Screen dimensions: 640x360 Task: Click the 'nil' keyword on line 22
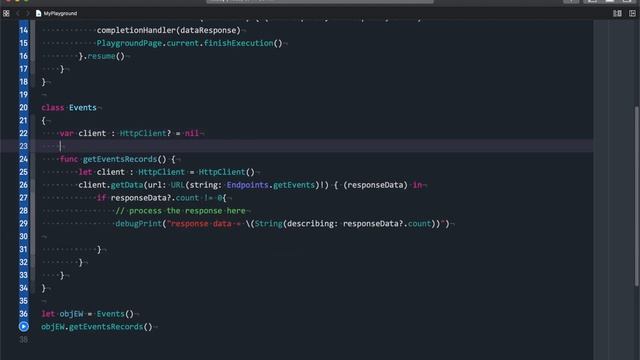tap(191, 133)
